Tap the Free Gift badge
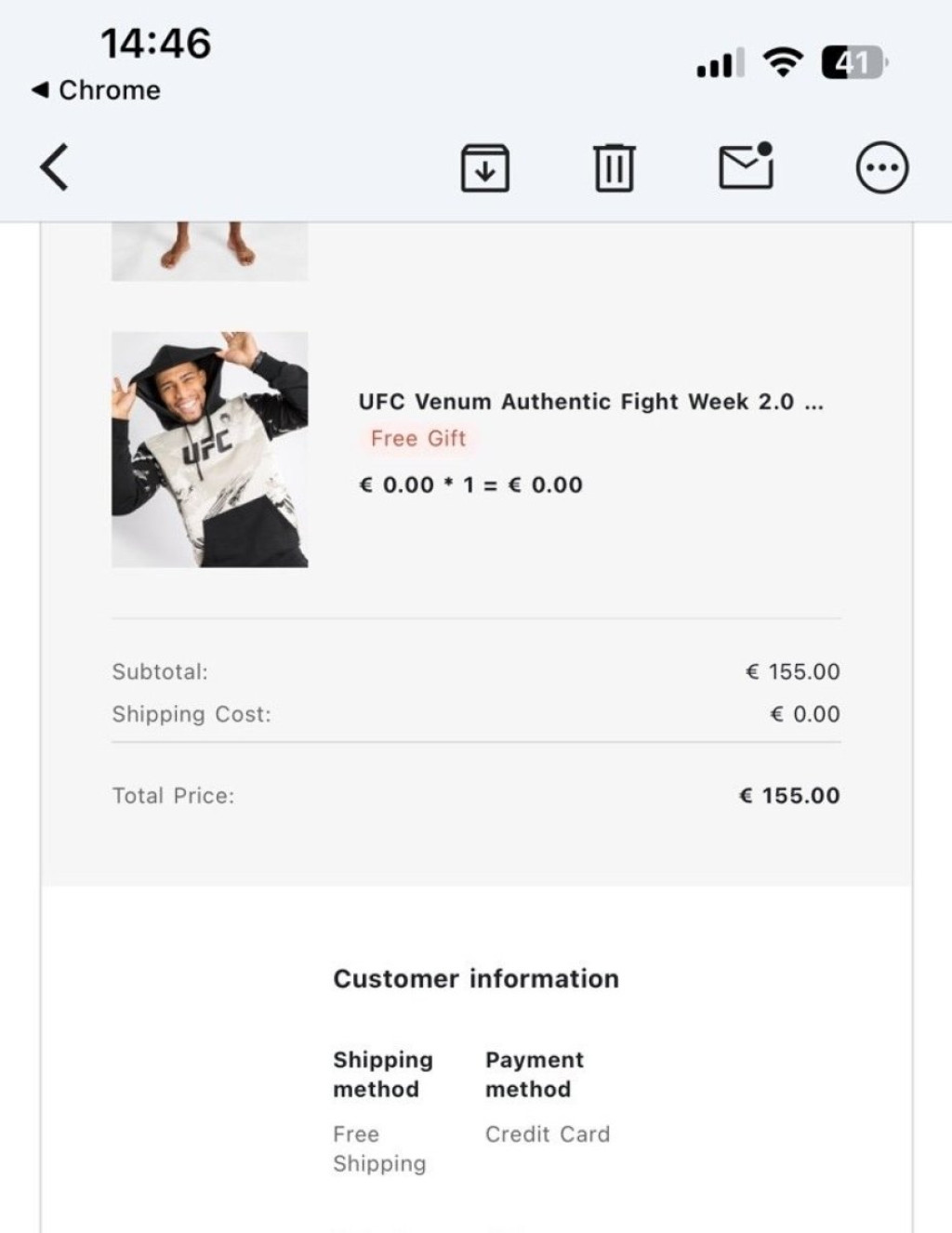Viewport: 952px width, 1233px height. 418,439
